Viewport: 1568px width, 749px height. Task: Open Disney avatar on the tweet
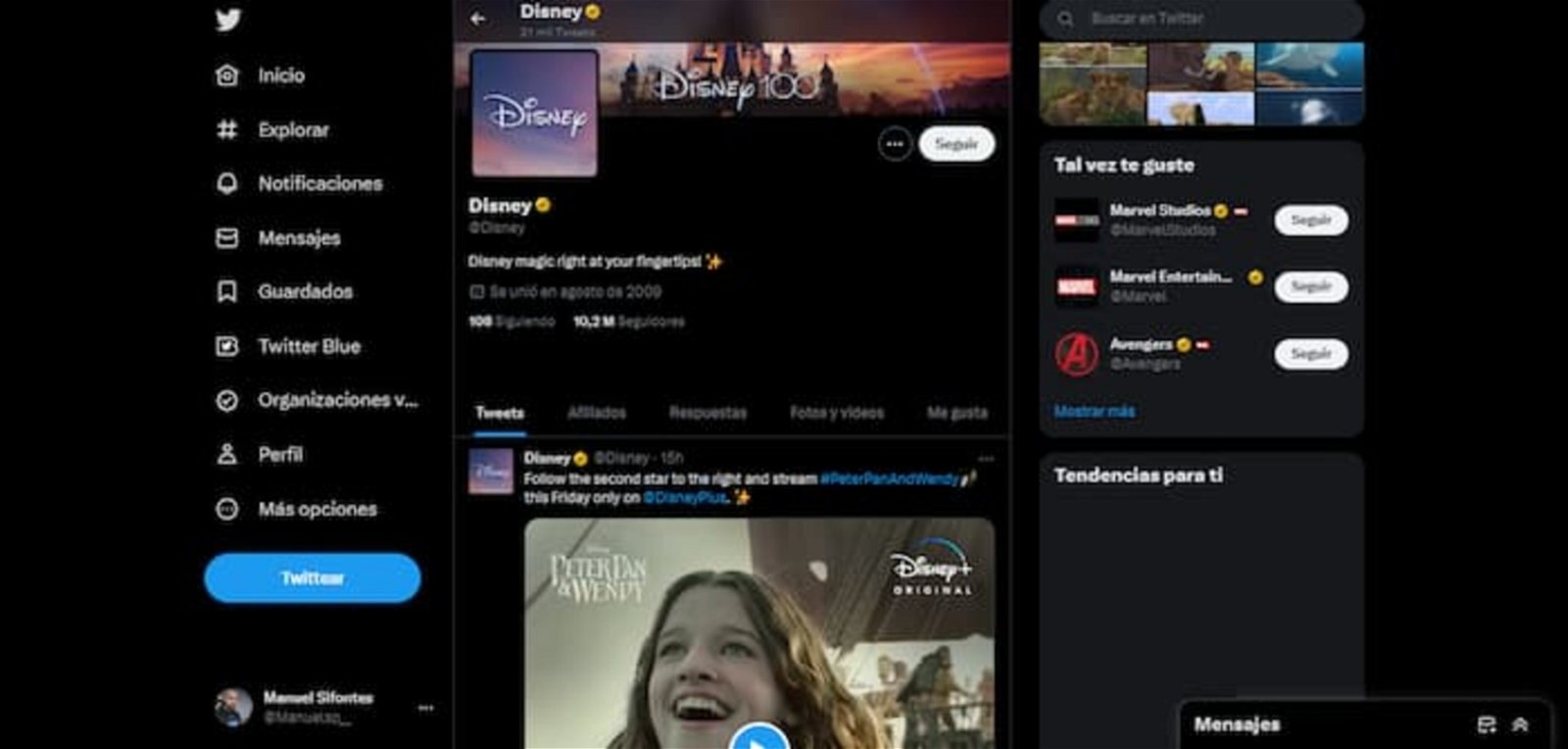coord(491,472)
